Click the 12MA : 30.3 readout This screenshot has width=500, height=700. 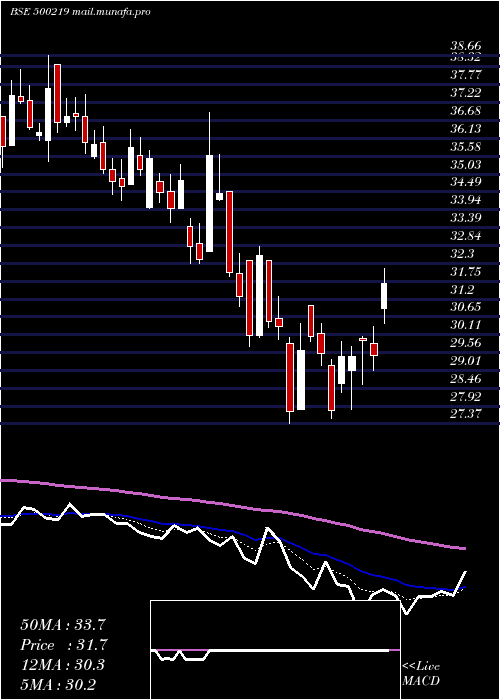point(62,665)
